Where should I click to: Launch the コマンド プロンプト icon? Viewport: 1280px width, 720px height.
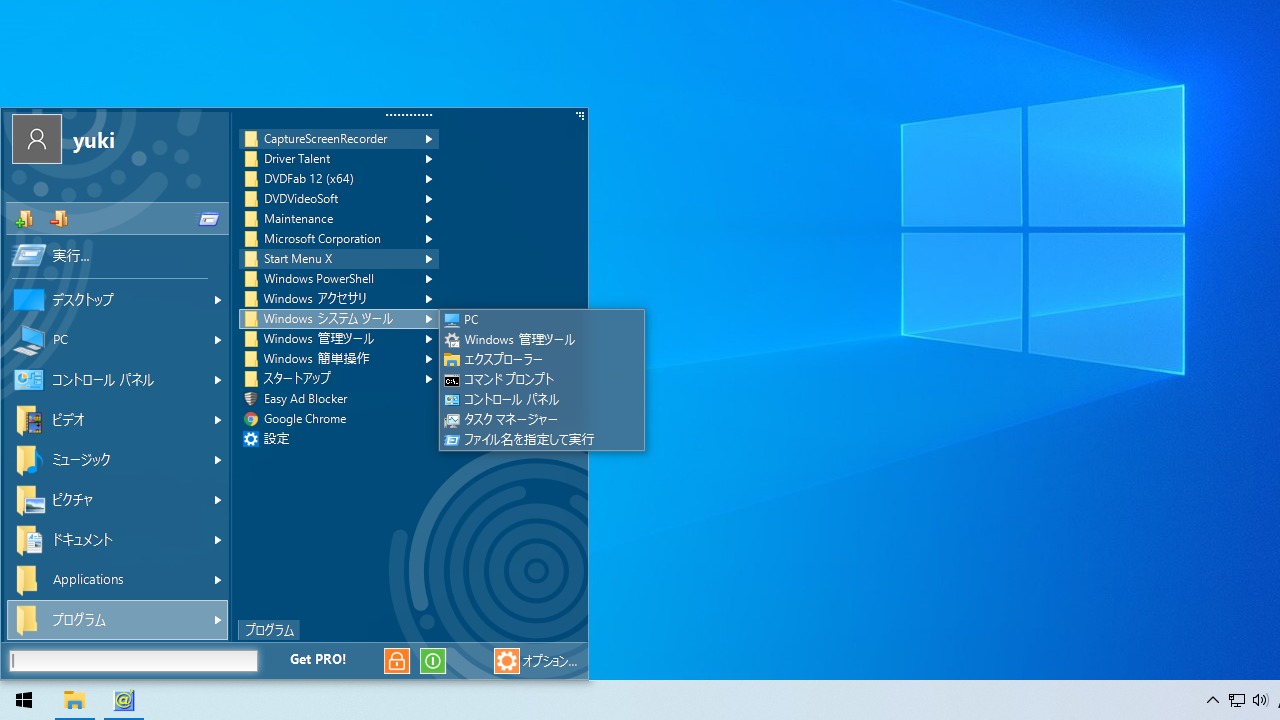pos(452,380)
